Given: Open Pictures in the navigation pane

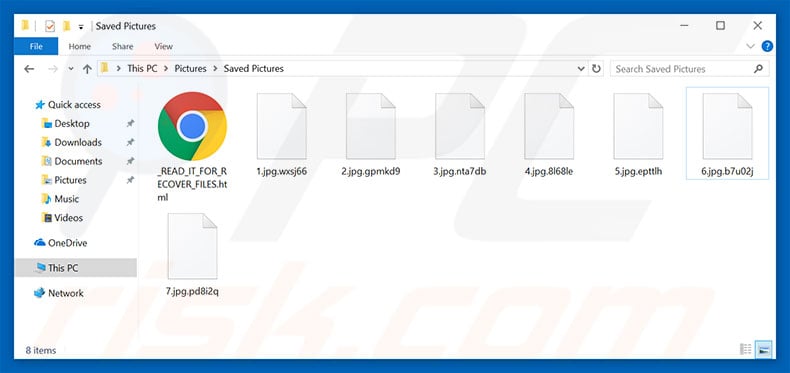Looking at the screenshot, I should tap(70, 180).
